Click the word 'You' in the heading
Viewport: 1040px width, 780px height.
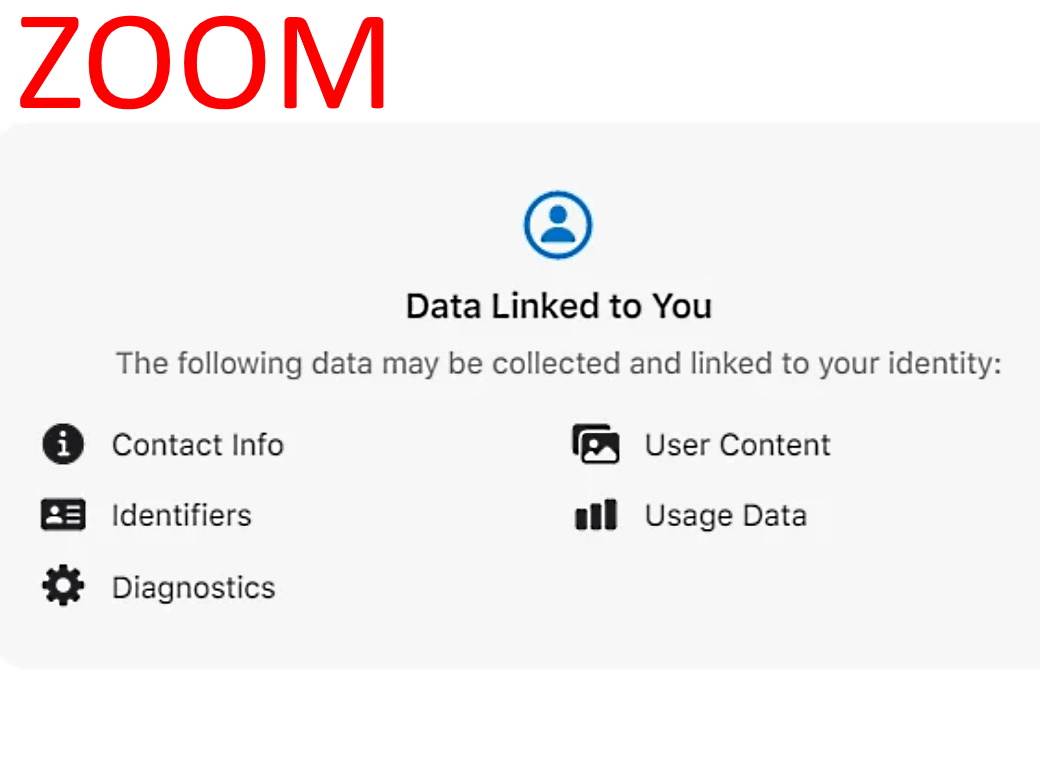pyautogui.click(x=682, y=306)
